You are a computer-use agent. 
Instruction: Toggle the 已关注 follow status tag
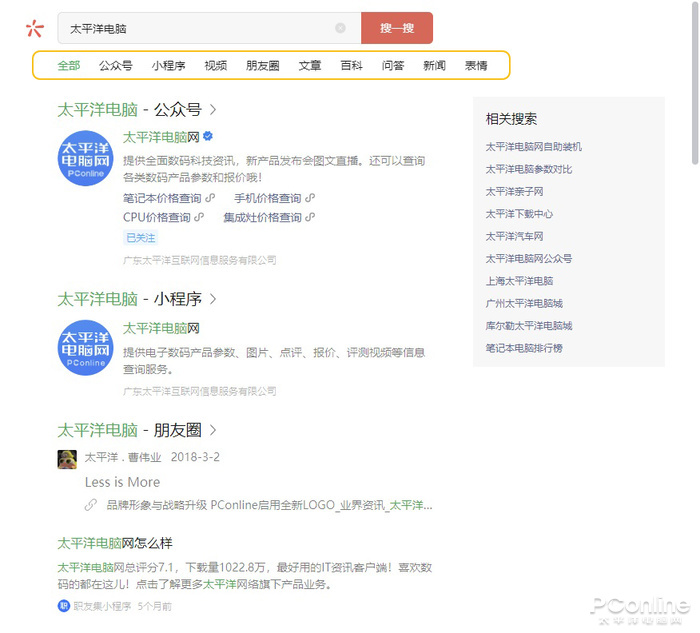click(x=140, y=238)
